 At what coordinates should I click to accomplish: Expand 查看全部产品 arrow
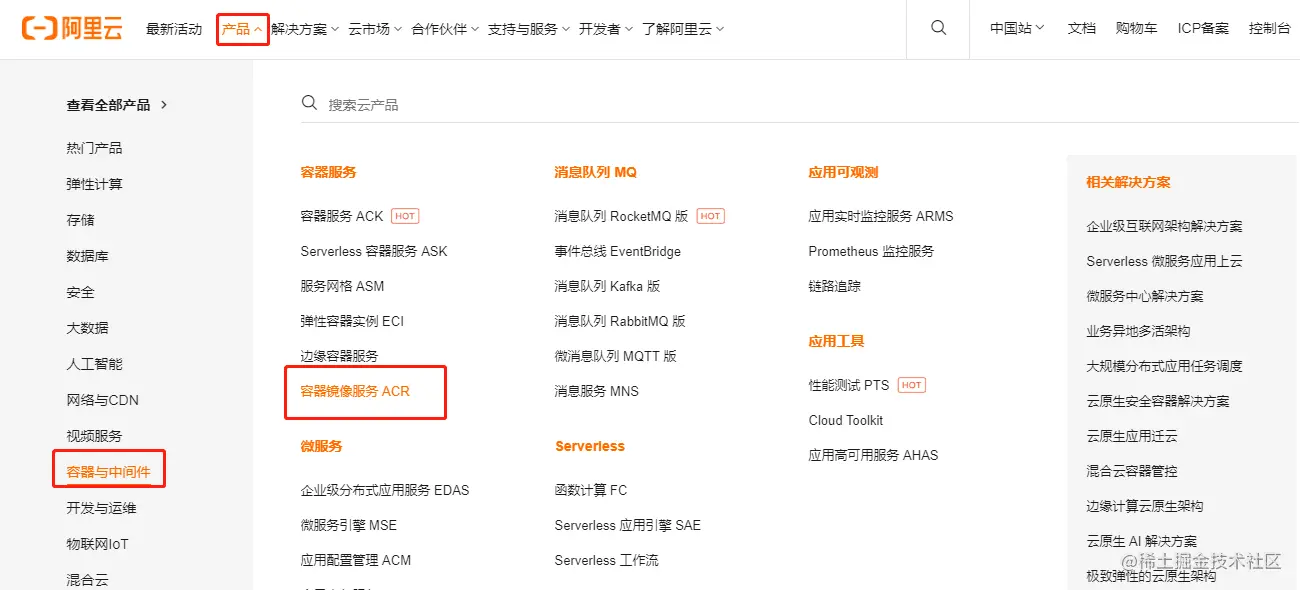point(164,104)
